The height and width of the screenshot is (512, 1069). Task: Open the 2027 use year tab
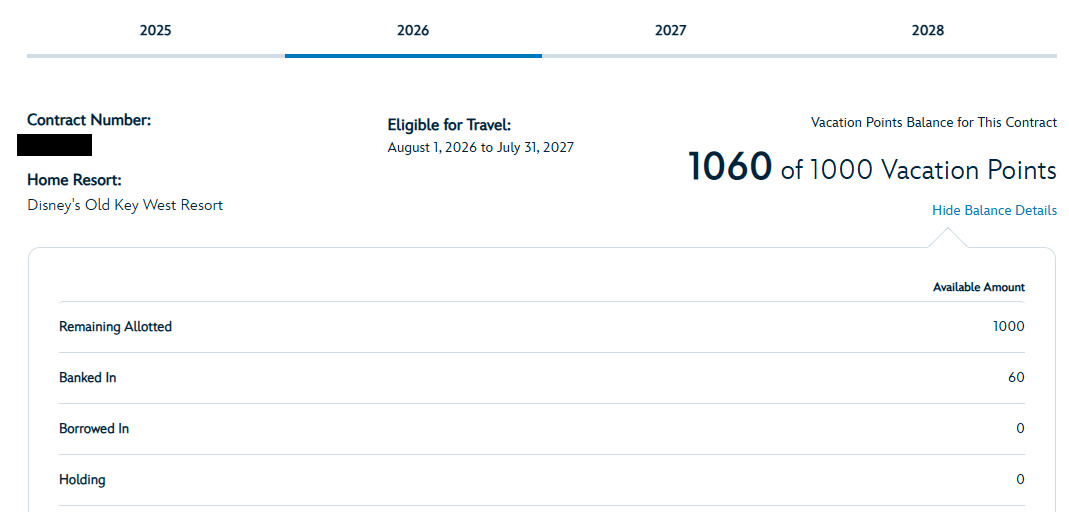coord(670,30)
